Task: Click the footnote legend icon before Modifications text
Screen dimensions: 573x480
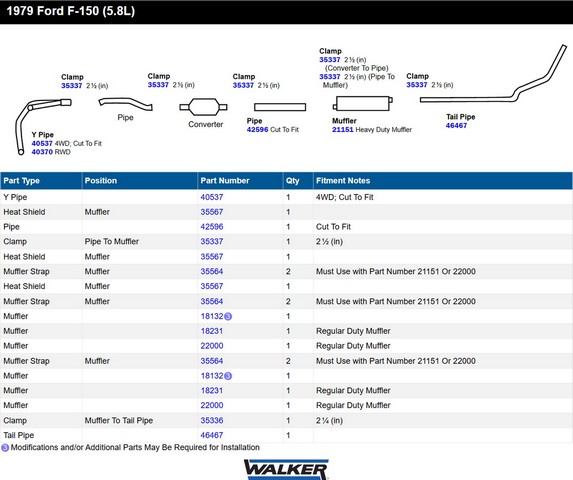Action: tap(5, 447)
